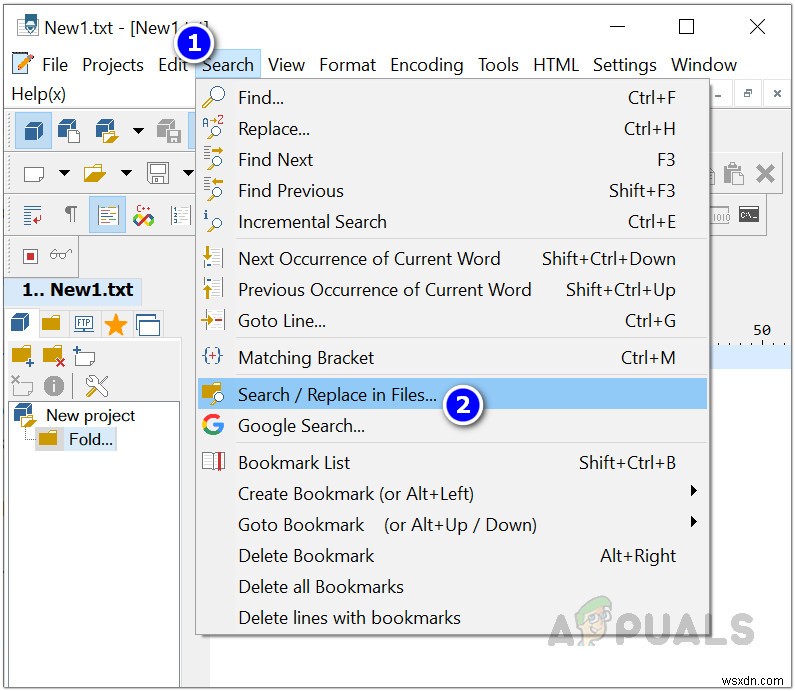Click the project info icon
Screen dimensions: 795x691
pyautogui.click(x=54, y=386)
